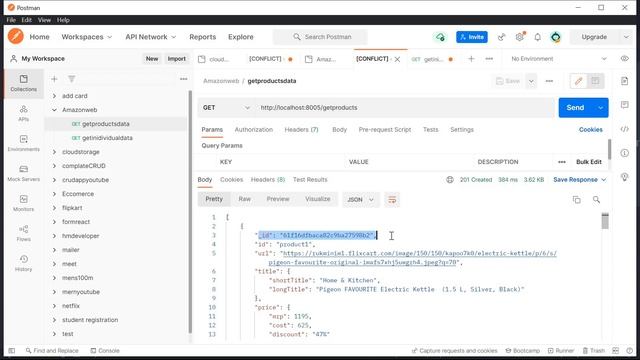Open the History sidebar panel
The height and width of the screenshot is (360, 640).
(x=23, y=263)
